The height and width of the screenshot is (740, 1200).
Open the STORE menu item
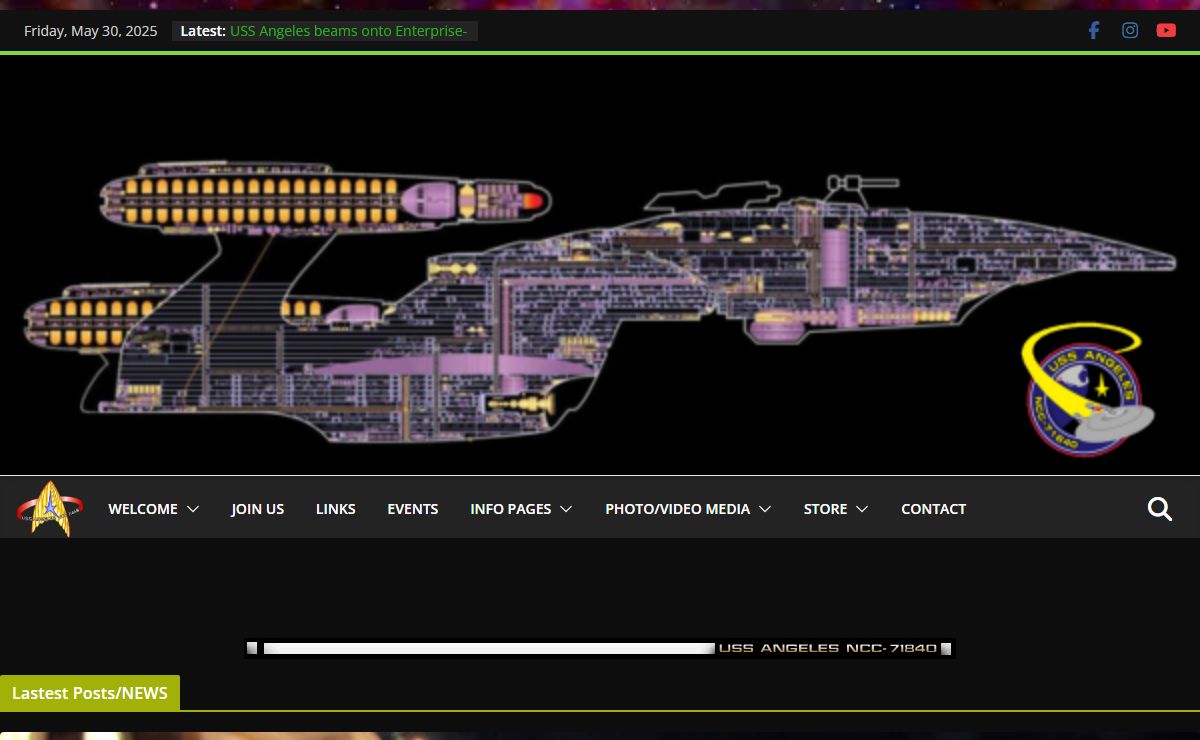pos(826,509)
